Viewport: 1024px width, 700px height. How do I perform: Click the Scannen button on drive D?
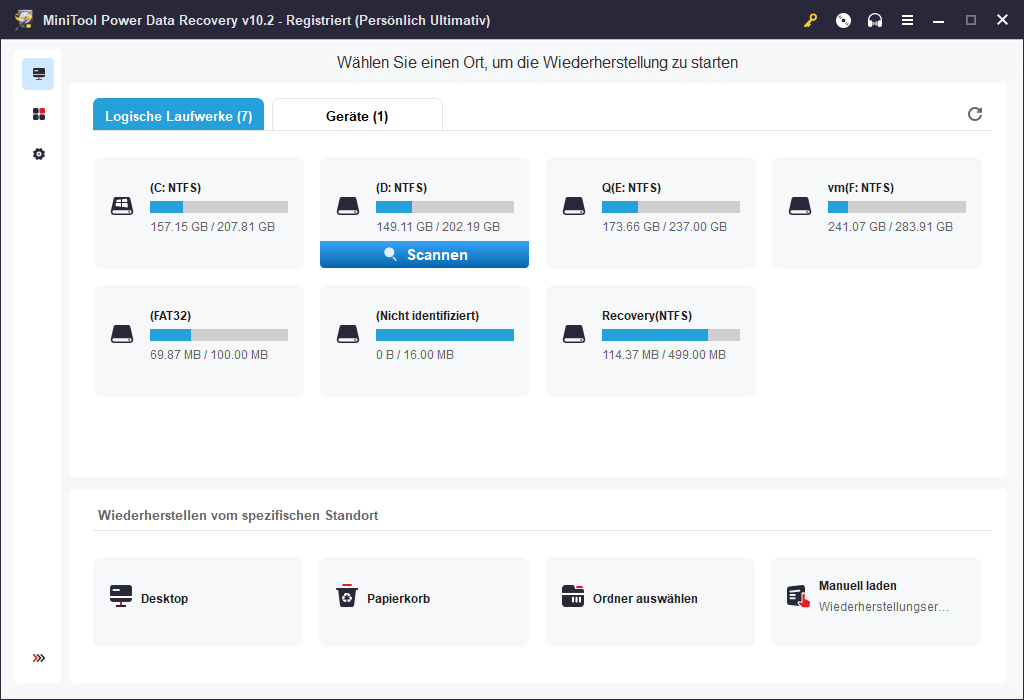tap(424, 255)
